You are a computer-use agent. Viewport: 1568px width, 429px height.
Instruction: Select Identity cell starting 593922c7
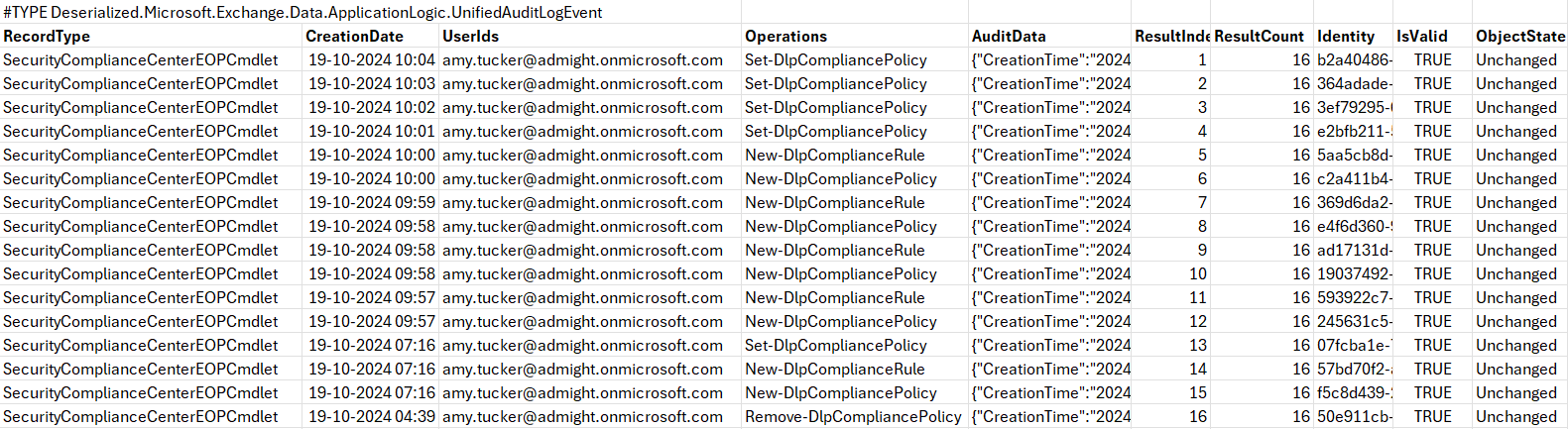click(x=1354, y=298)
